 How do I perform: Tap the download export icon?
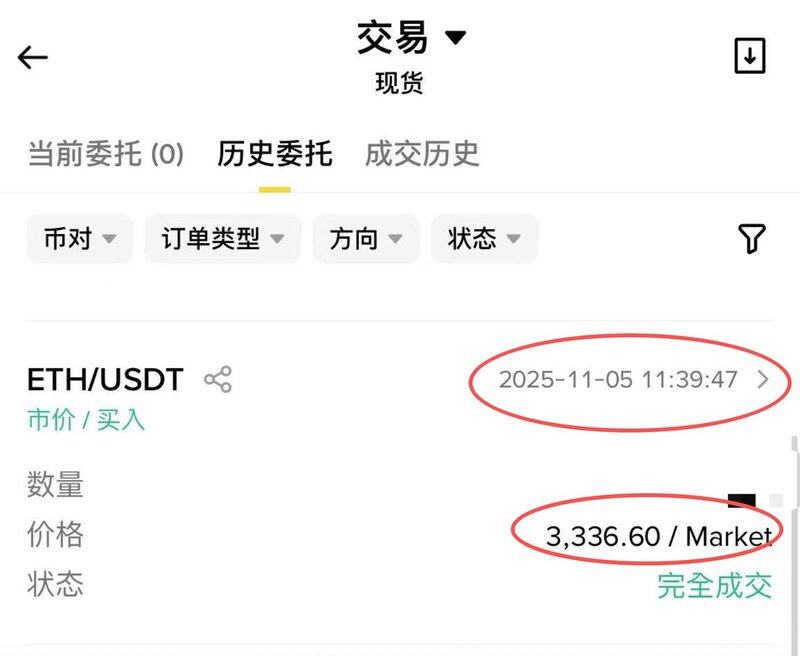(x=749, y=56)
